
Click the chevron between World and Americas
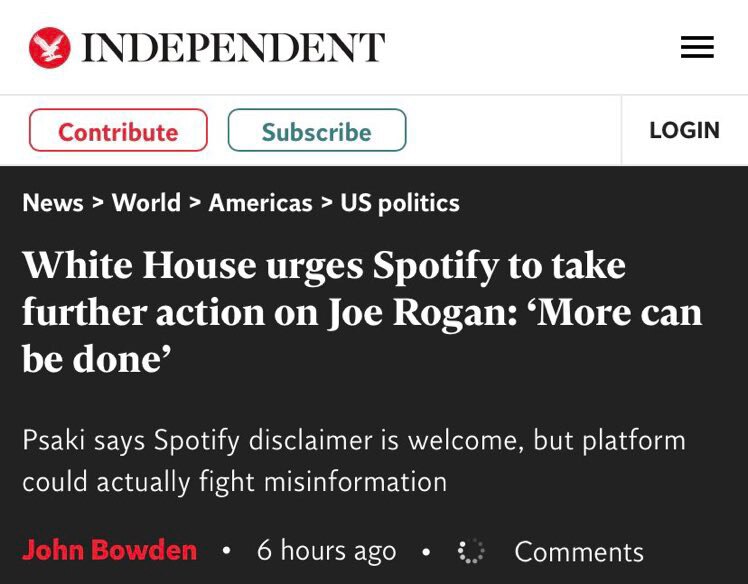[195, 203]
